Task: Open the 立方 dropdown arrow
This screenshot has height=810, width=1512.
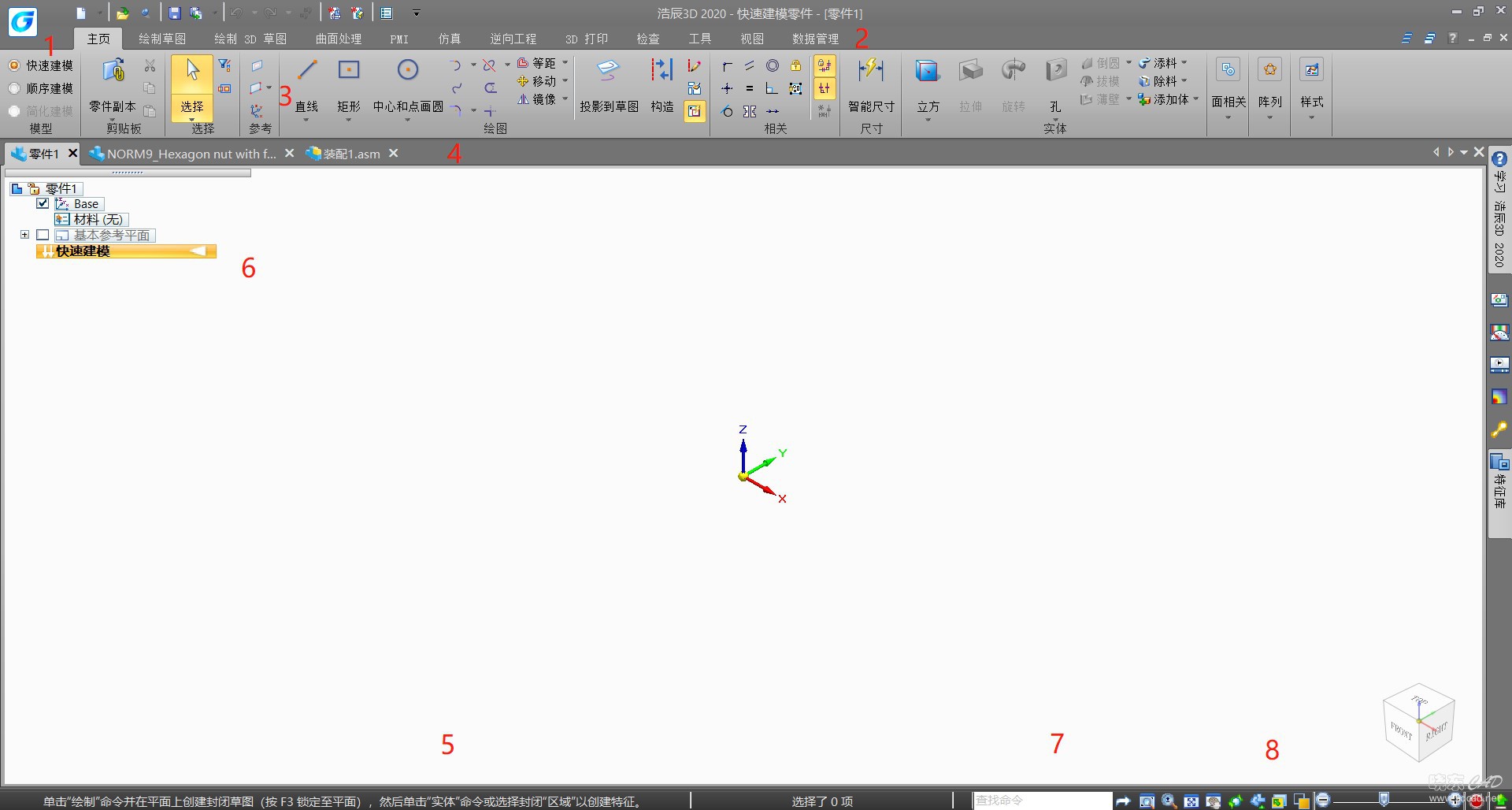Action: [928, 119]
